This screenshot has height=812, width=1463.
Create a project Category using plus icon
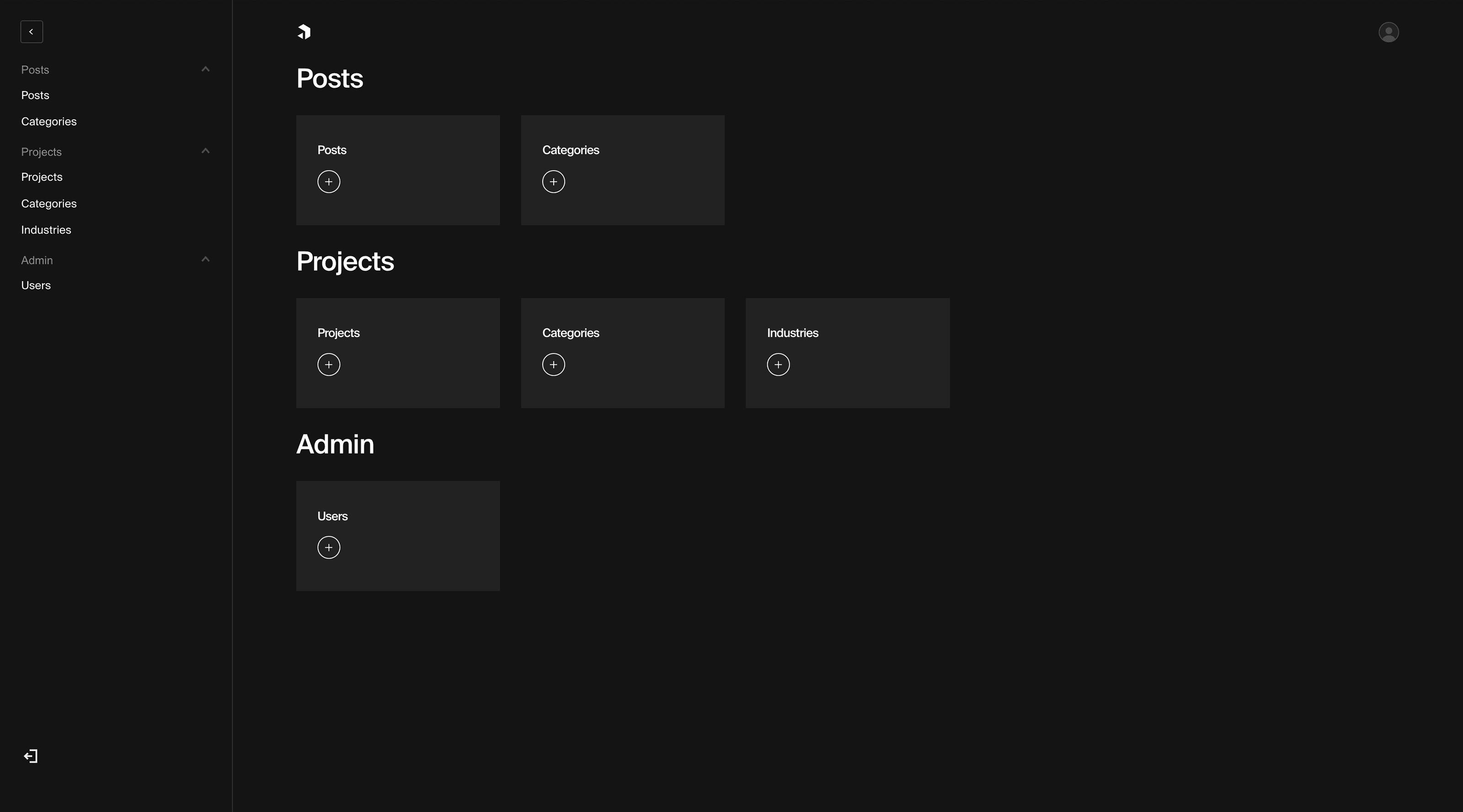pos(554,364)
